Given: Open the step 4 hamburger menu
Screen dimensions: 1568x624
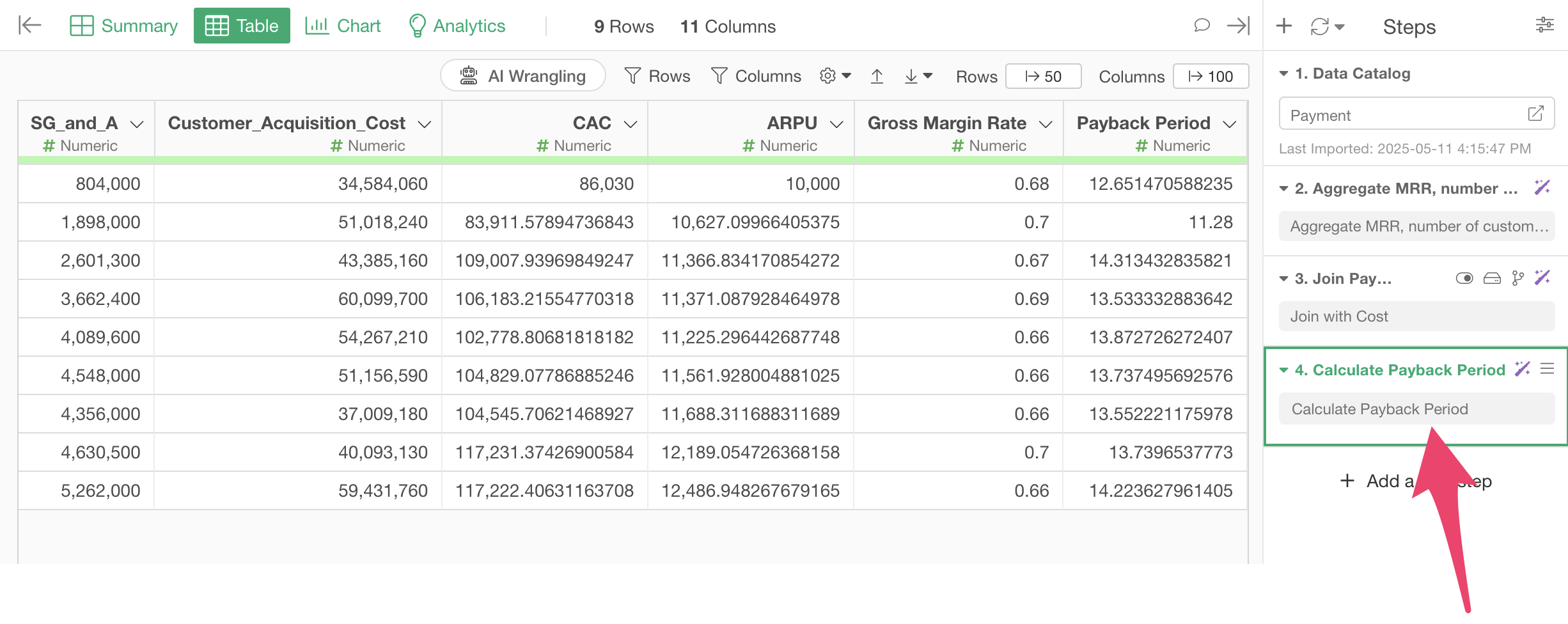Looking at the screenshot, I should pyautogui.click(x=1547, y=369).
